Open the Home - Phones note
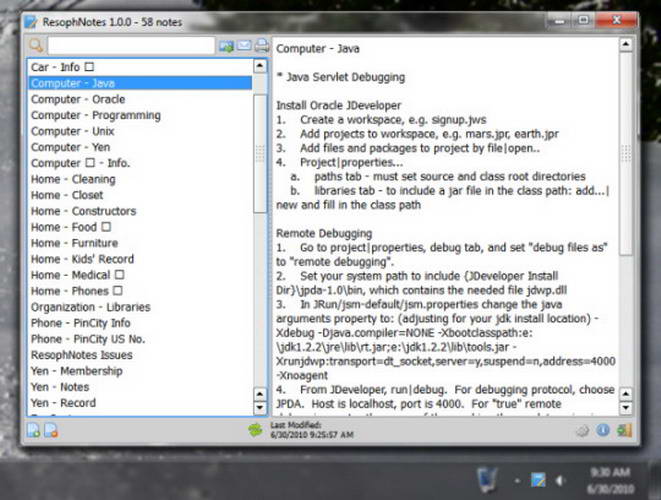 click(140, 291)
